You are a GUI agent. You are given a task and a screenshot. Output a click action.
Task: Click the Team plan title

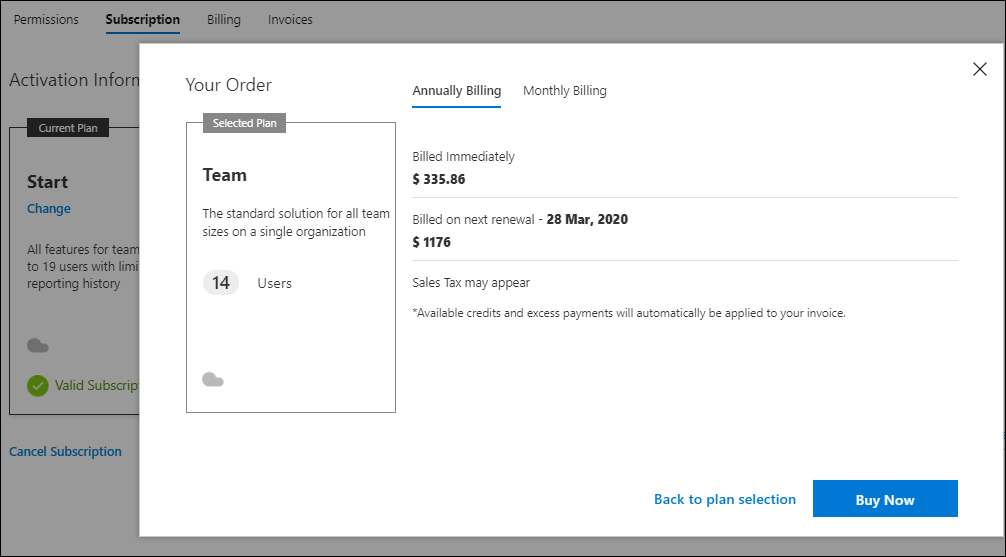[225, 175]
